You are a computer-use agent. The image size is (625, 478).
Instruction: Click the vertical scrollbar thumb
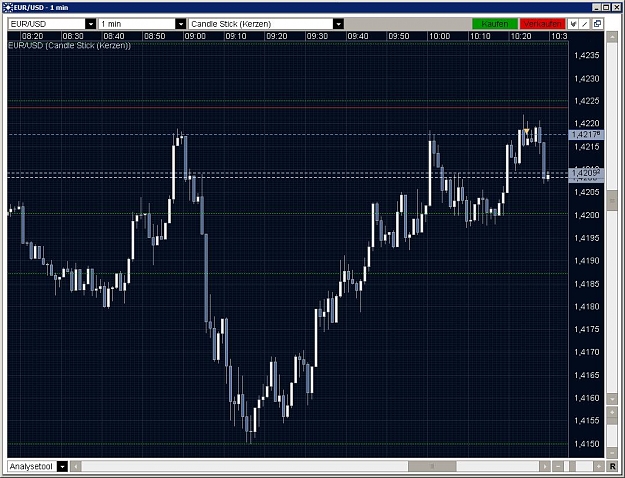coord(612,201)
